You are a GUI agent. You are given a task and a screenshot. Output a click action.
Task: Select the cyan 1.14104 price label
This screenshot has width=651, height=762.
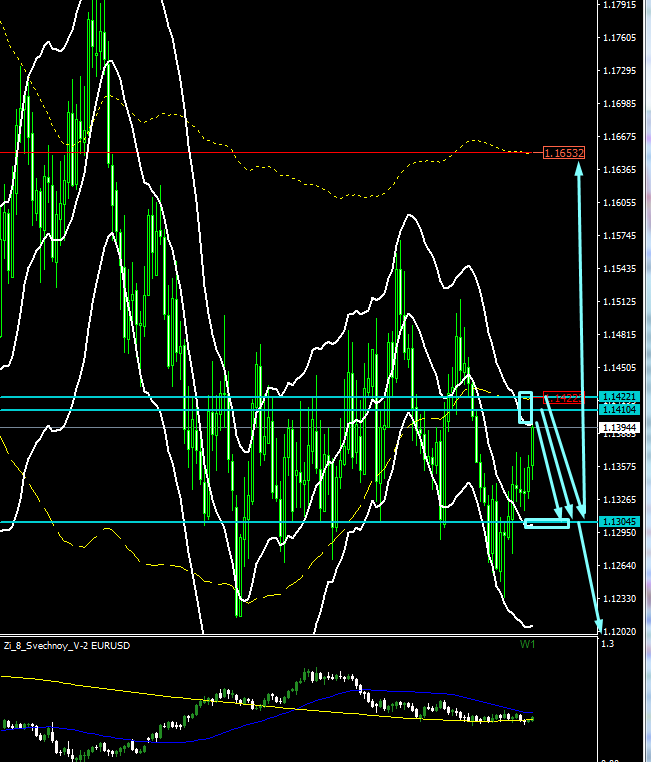click(x=620, y=410)
